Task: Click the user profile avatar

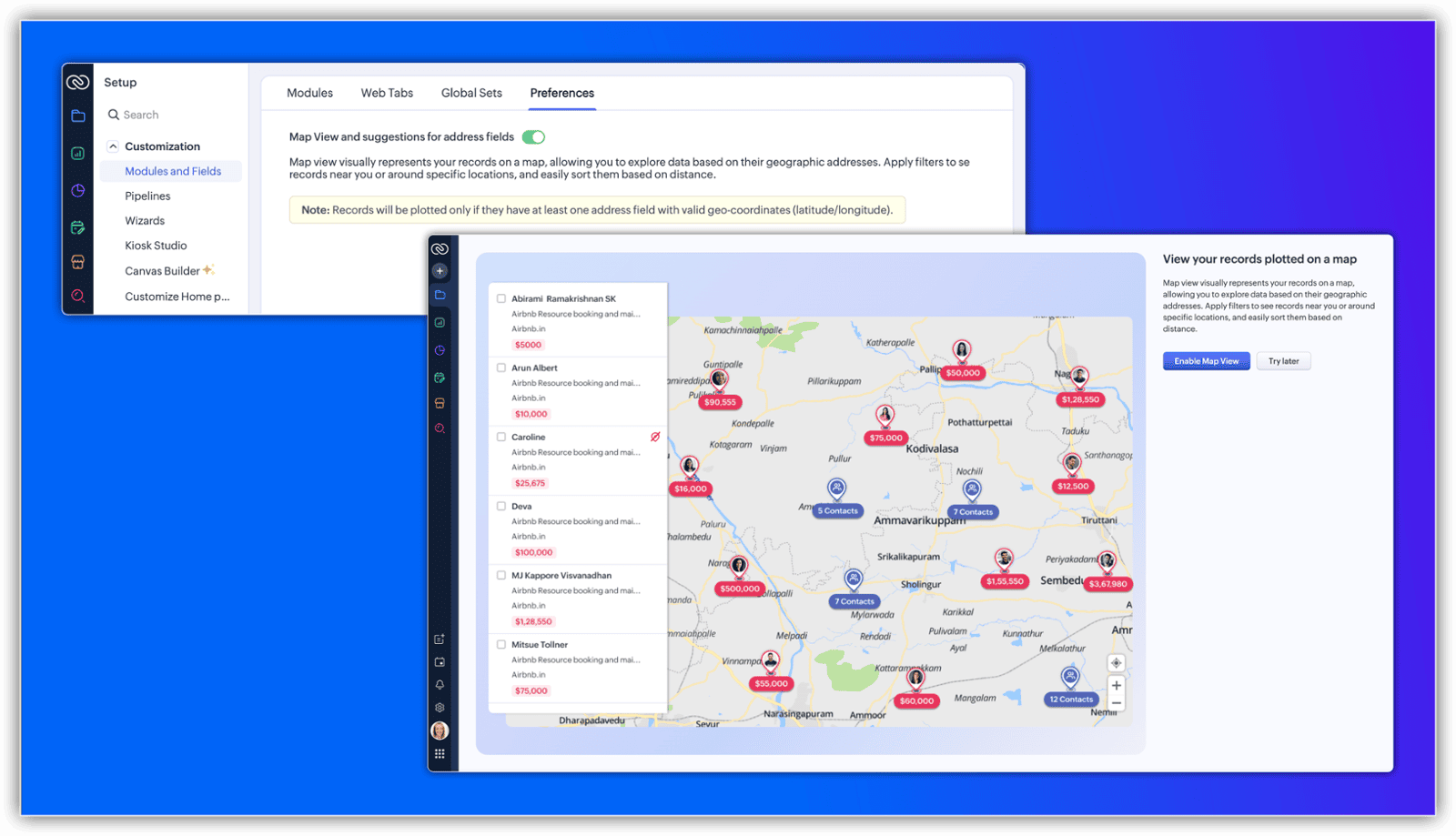Action: tap(440, 730)
